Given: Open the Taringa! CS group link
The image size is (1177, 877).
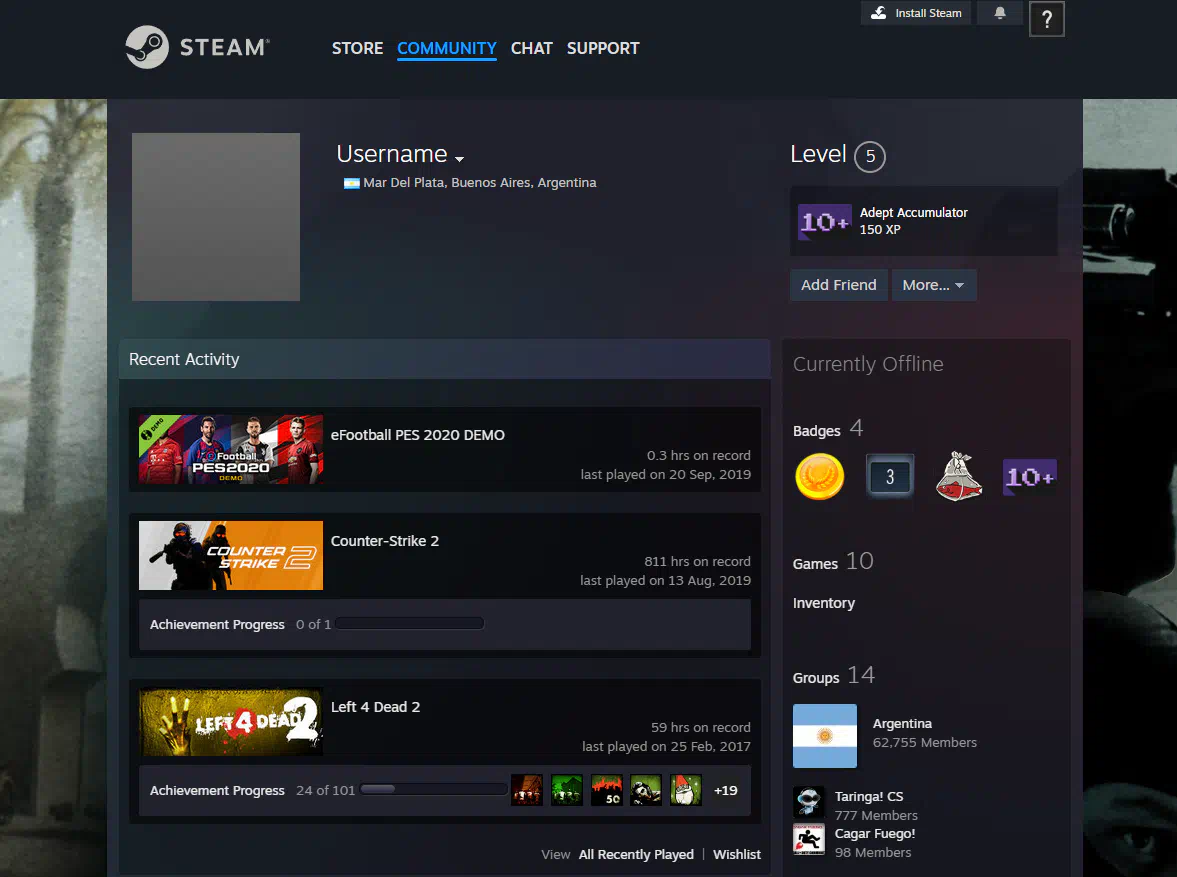Looking at the screenshot, I should click(868, 797).
